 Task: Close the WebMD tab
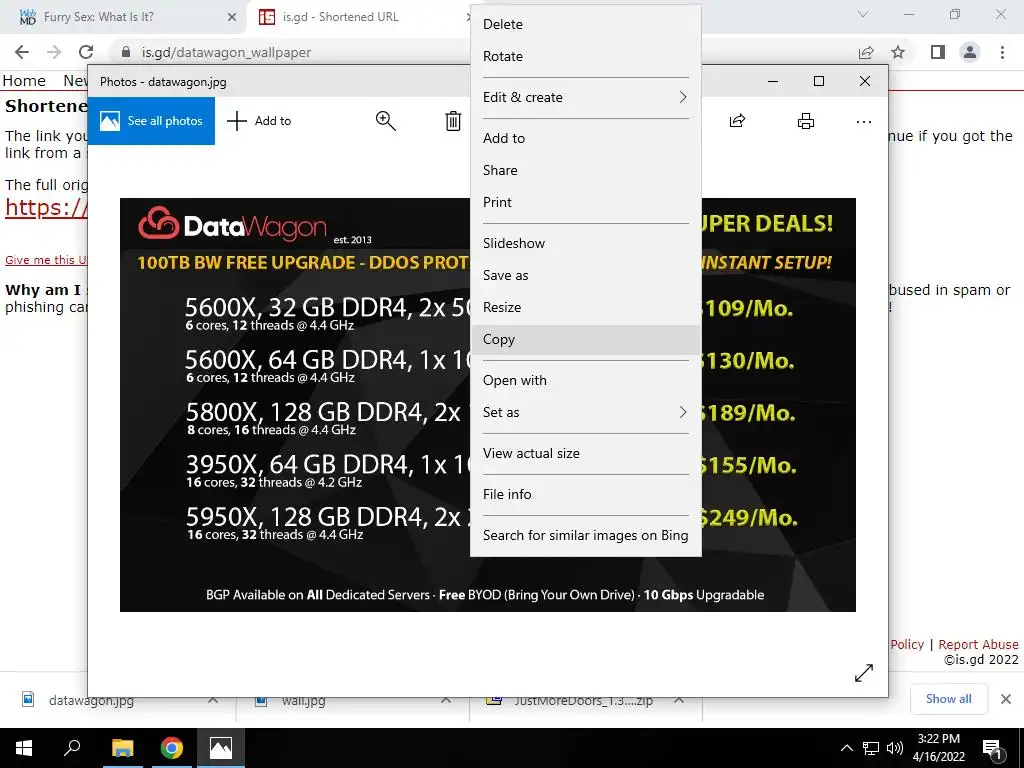click(x=232, y=17)
